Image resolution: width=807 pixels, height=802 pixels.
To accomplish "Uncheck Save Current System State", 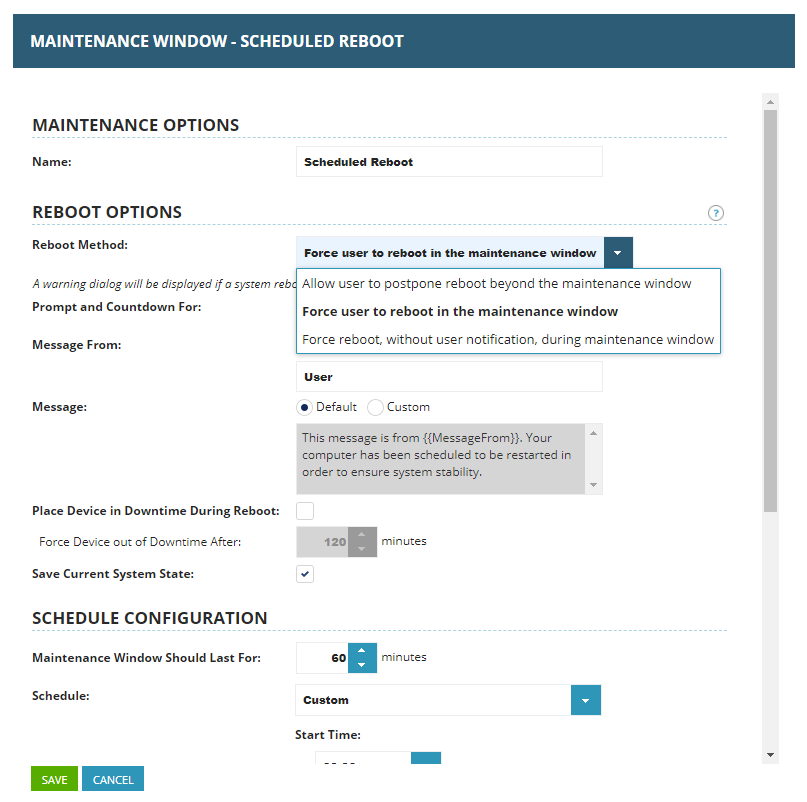I will 305,574.
